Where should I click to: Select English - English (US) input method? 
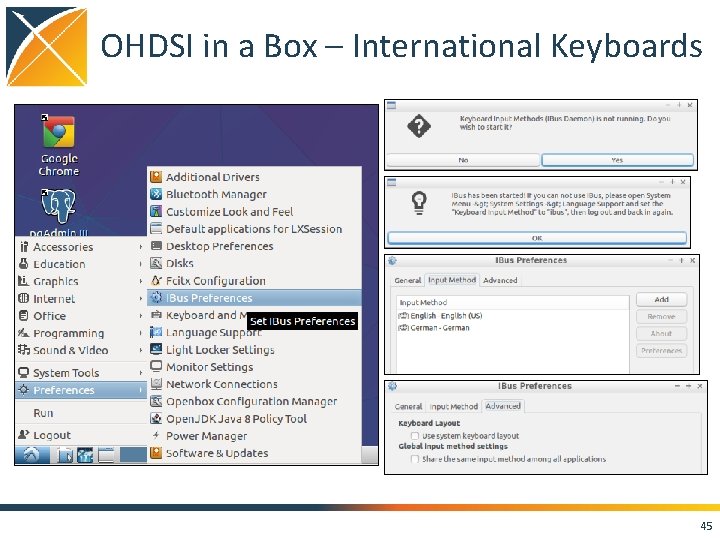(x=512, y=315)
